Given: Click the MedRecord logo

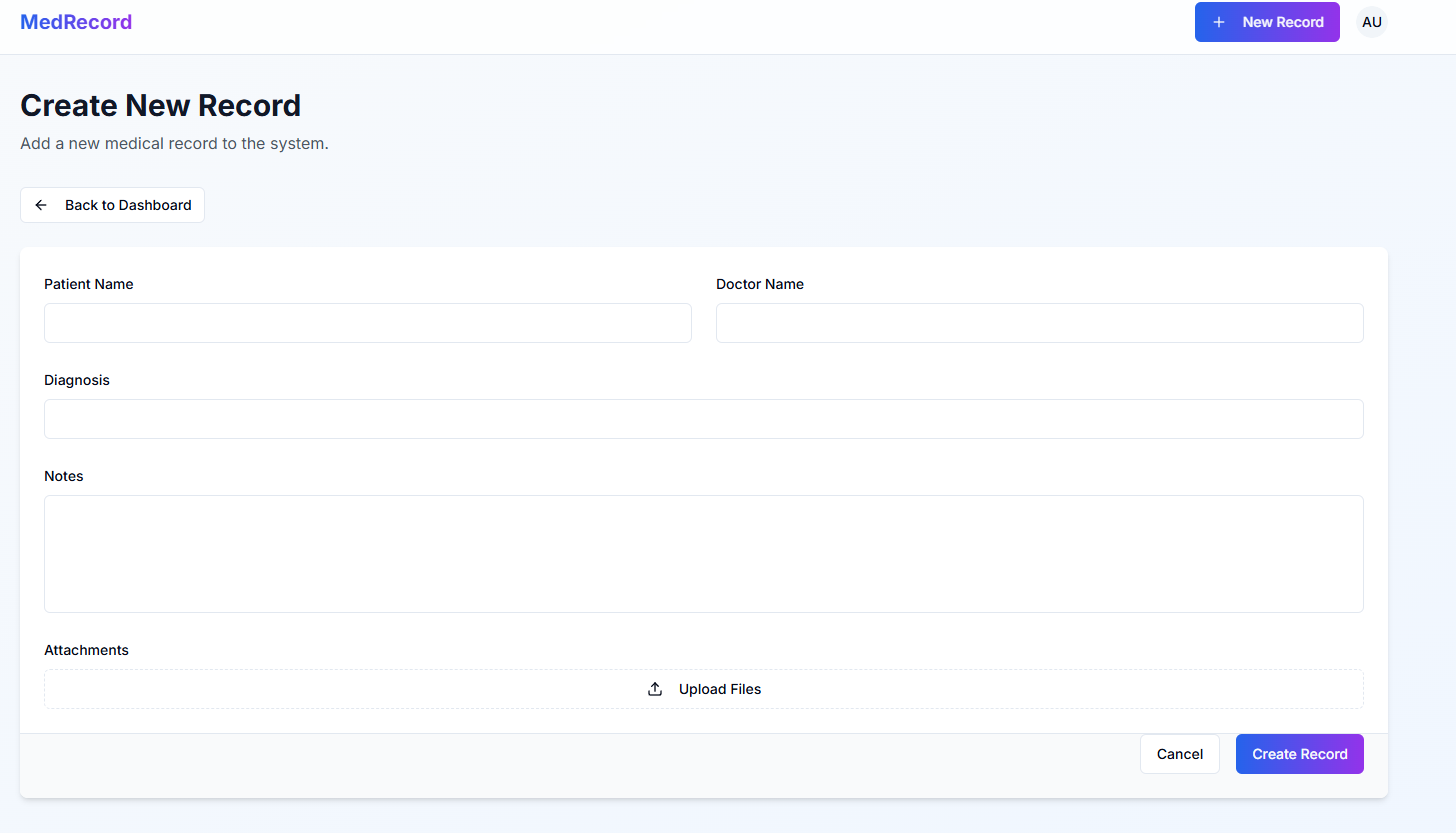Looking at the screenshot, I should coord(76,22).
